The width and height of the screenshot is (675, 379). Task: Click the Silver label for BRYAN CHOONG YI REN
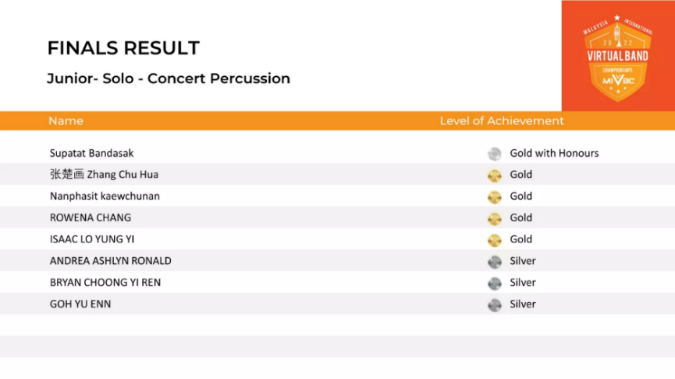click(x=523, y=282)
